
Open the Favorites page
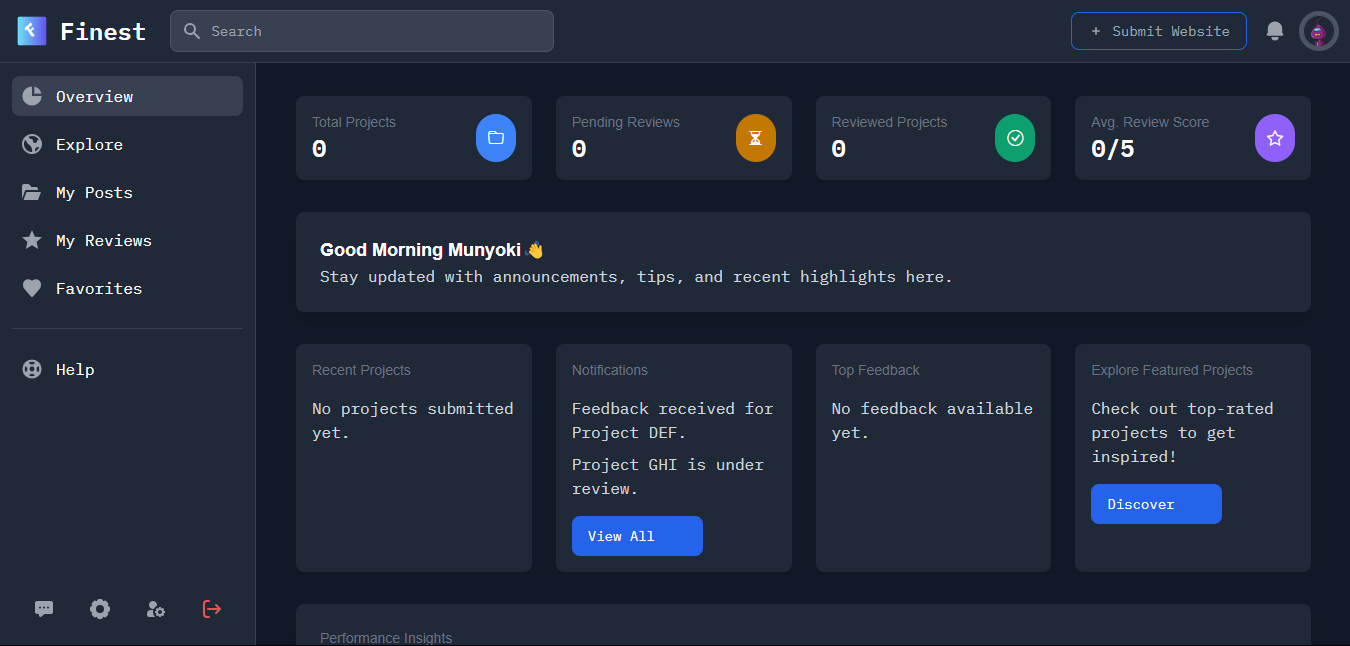click(x=127, y=288)
